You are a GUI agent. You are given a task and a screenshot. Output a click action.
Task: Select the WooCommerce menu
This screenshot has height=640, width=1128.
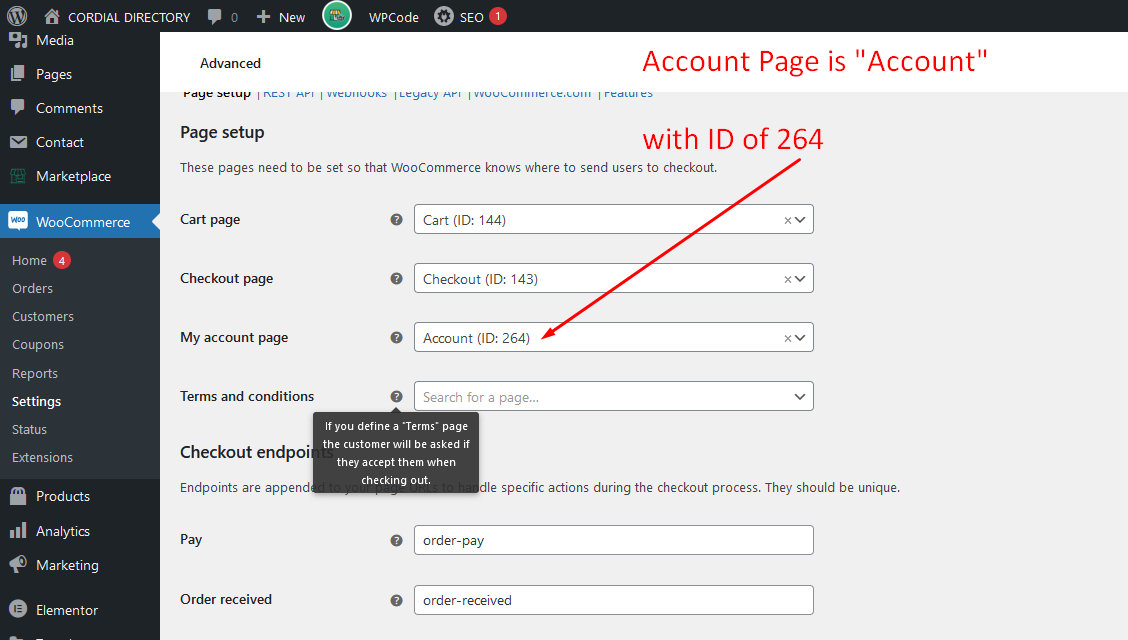tap(80, 221)
